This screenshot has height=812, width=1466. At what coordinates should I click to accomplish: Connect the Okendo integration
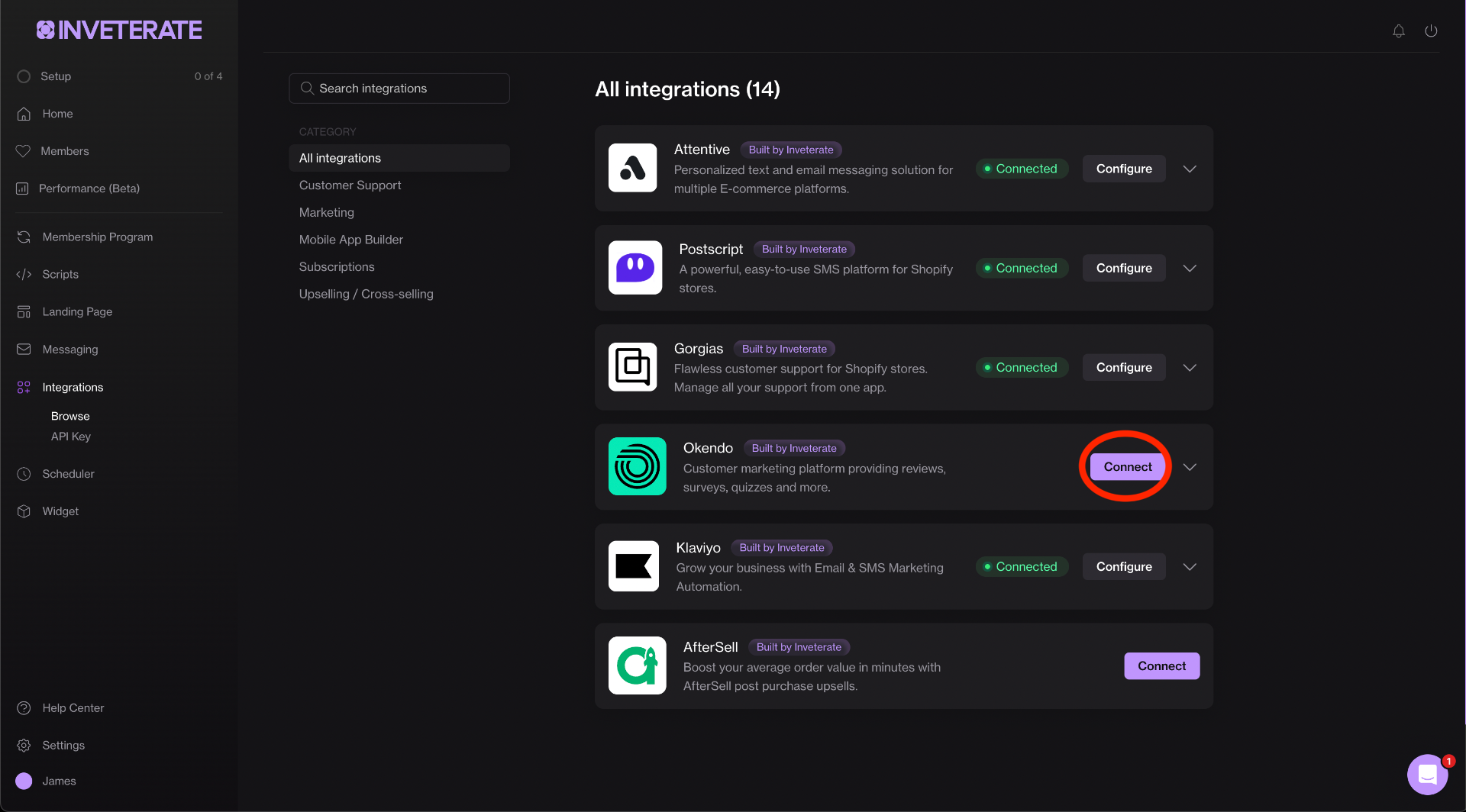1127,467
